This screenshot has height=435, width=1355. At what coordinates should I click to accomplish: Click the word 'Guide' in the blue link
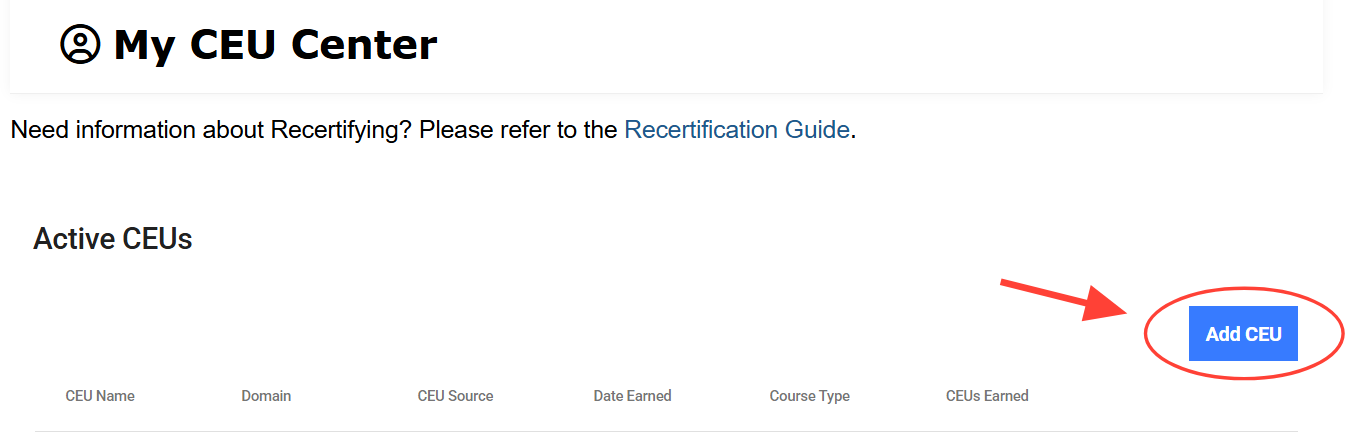(x=817, y=130)
